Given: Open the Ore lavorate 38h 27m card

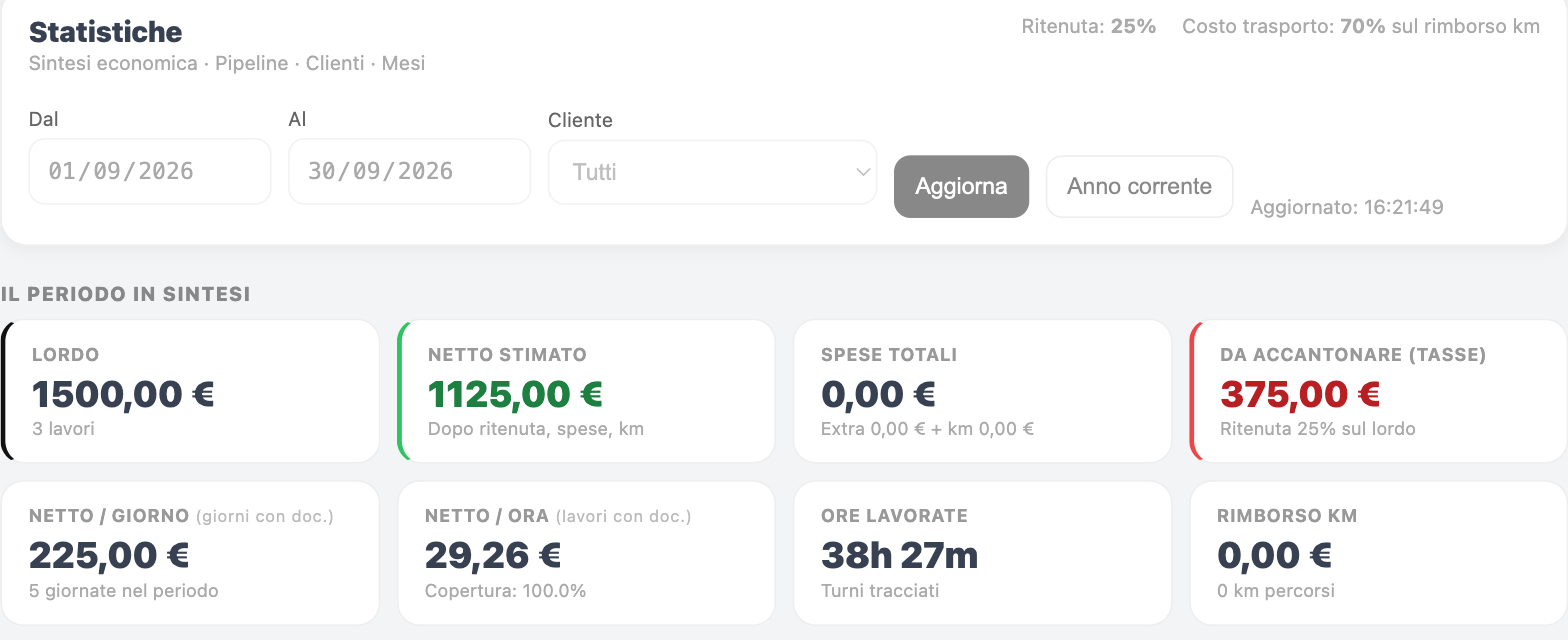Looking at the screenshot, I should (x=982, y=553).
